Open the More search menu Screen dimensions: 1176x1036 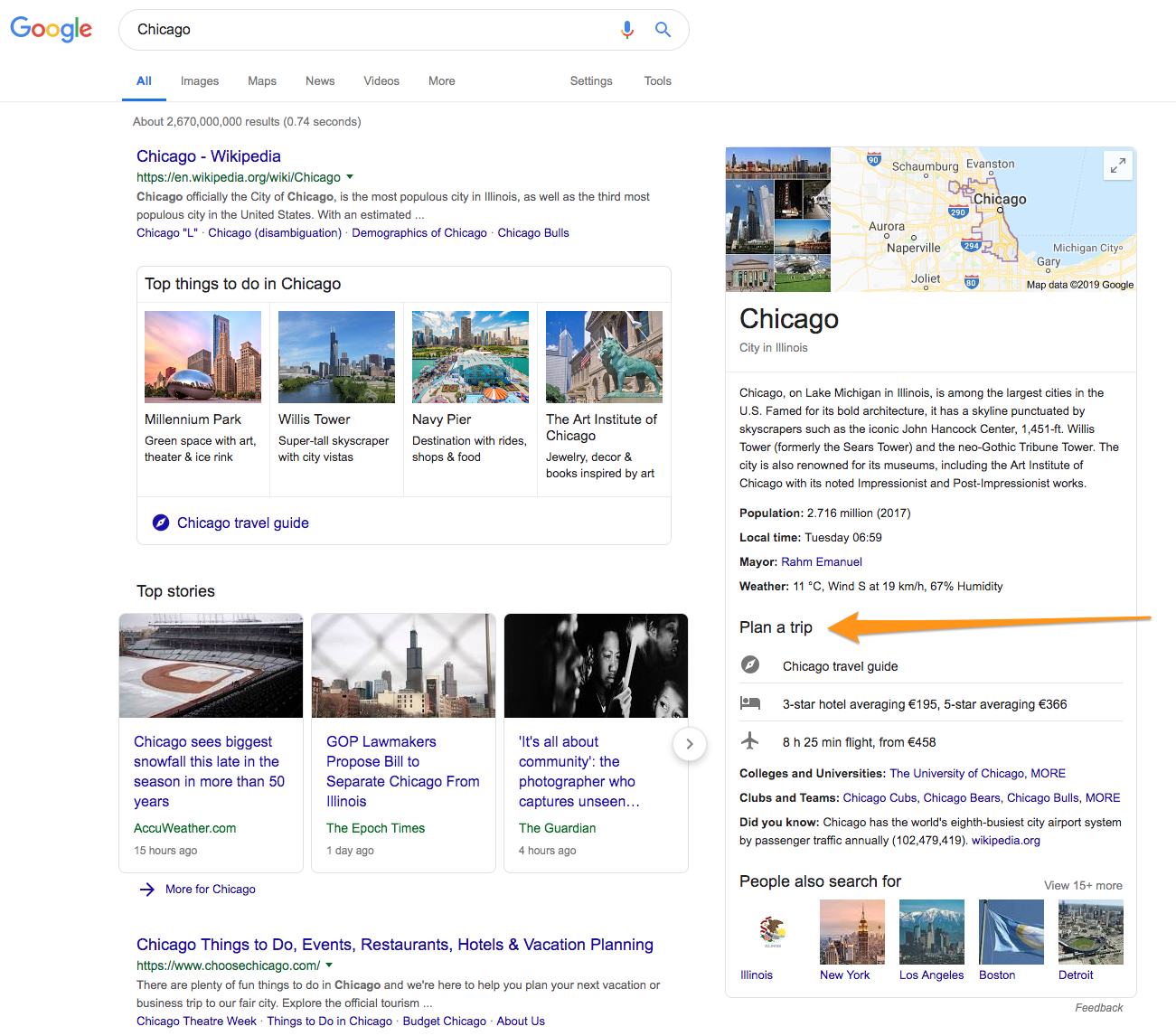tap(442, 81)
